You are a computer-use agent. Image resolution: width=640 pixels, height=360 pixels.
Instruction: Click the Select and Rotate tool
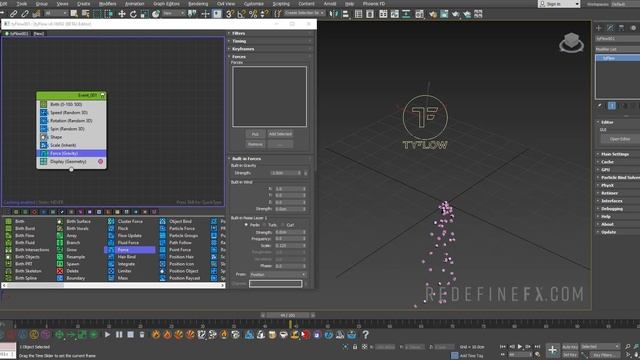pos(133,14)
